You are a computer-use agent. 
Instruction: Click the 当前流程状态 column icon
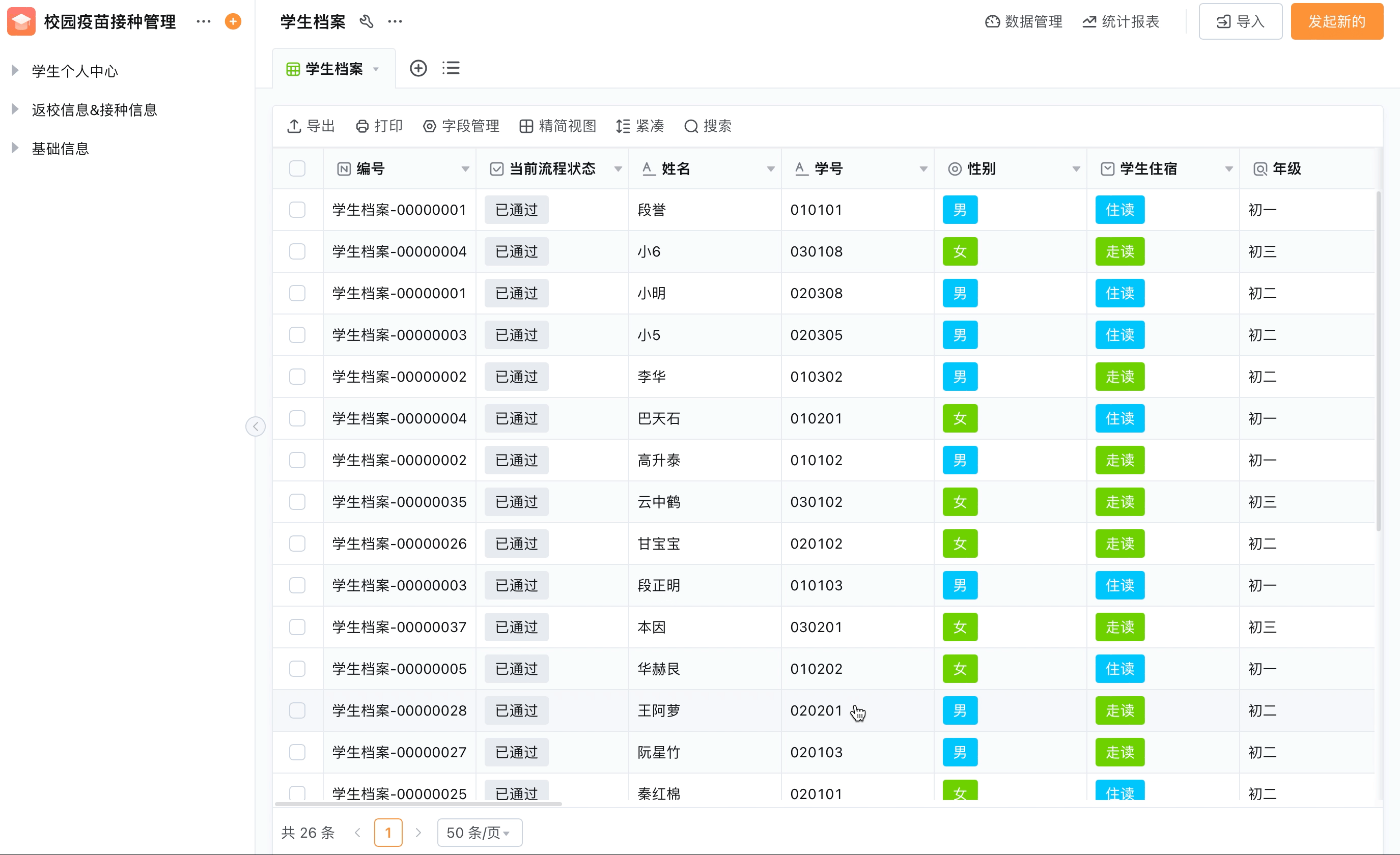click(496, 169)
